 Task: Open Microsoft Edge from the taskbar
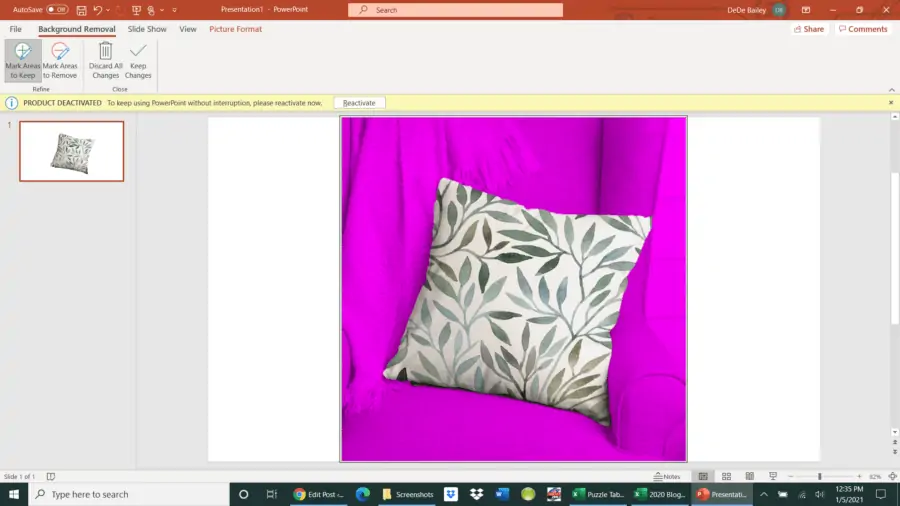click(x=363, y=494)
